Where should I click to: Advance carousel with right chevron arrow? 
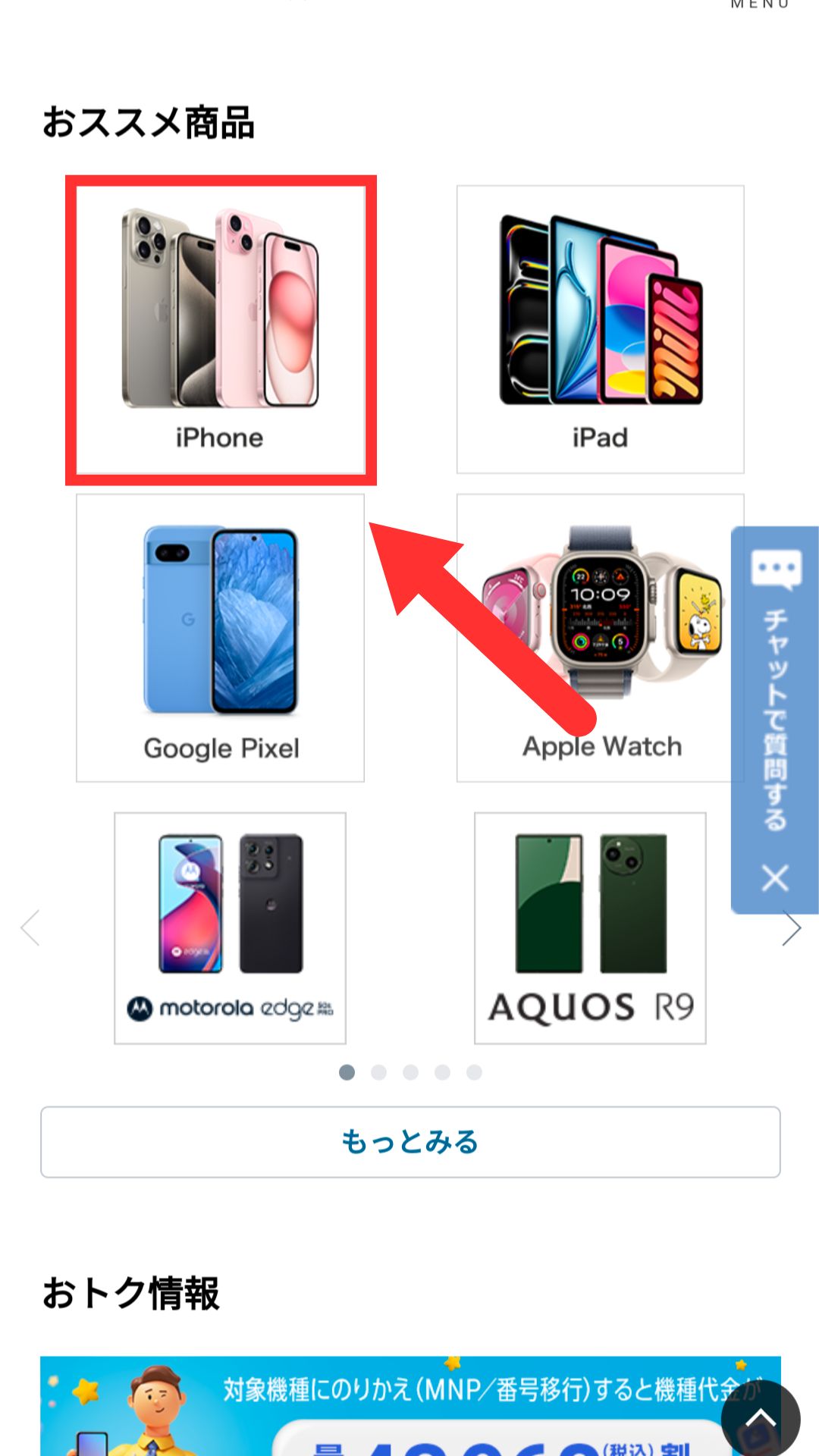[x=791, y=927]
